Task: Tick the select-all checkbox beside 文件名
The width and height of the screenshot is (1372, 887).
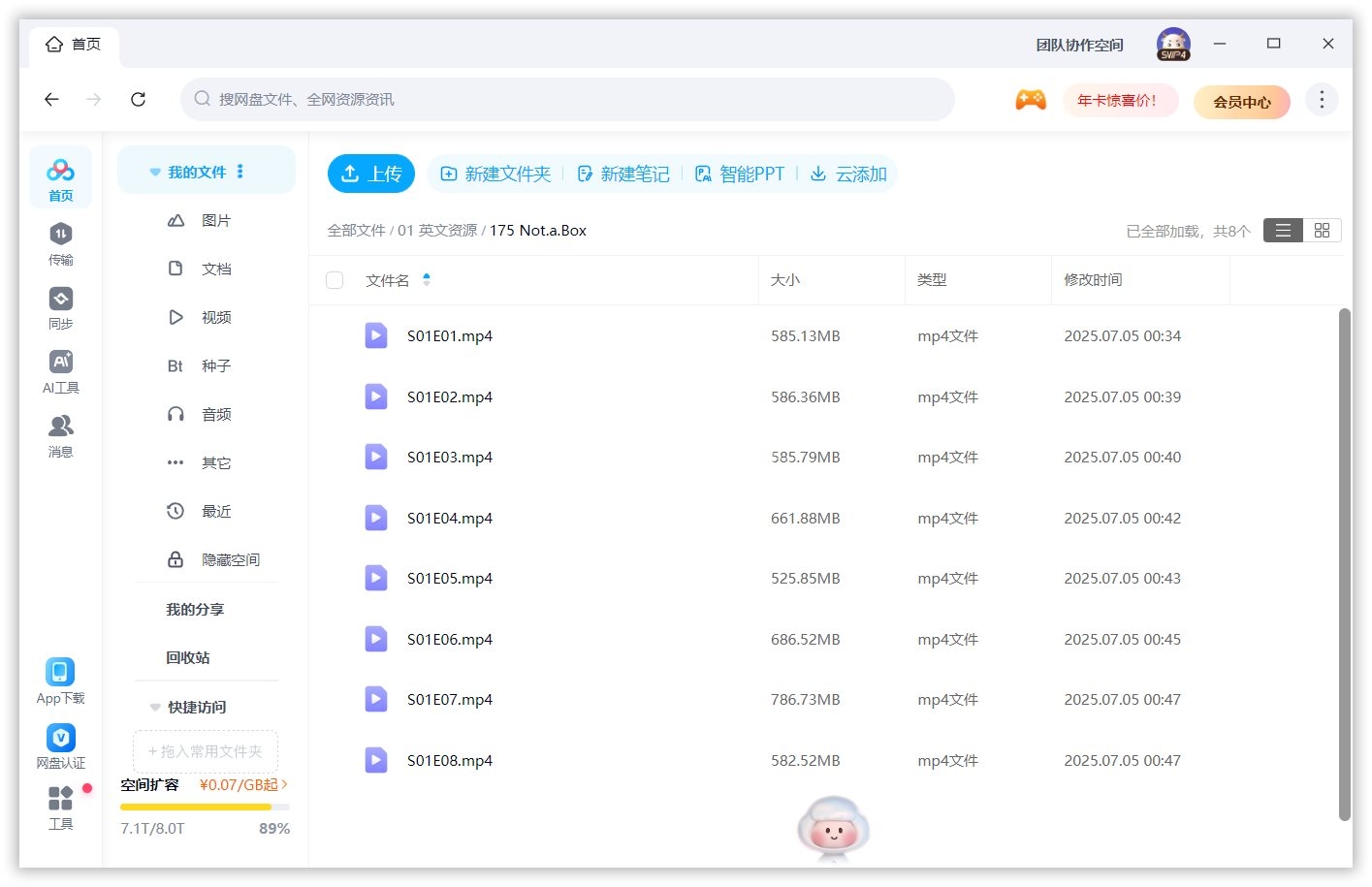Action: tap(335, 280)
